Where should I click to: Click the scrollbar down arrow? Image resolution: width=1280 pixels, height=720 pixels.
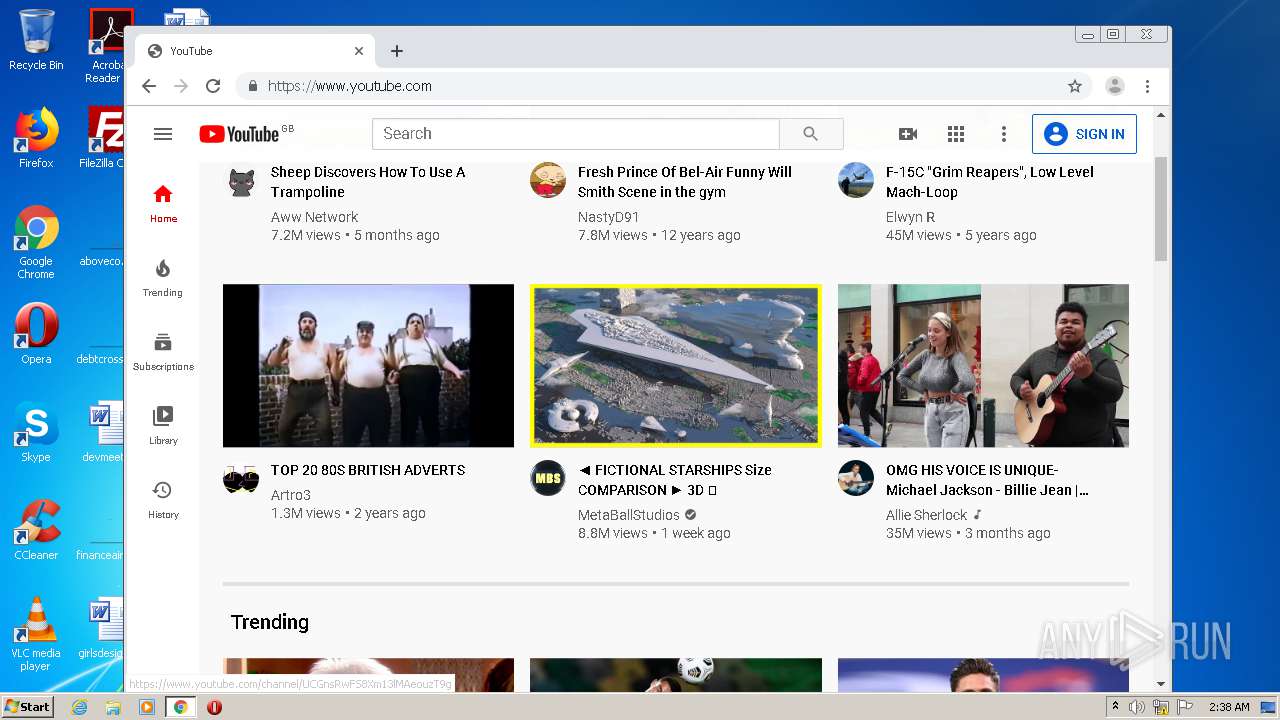(x=1161, y=684)
